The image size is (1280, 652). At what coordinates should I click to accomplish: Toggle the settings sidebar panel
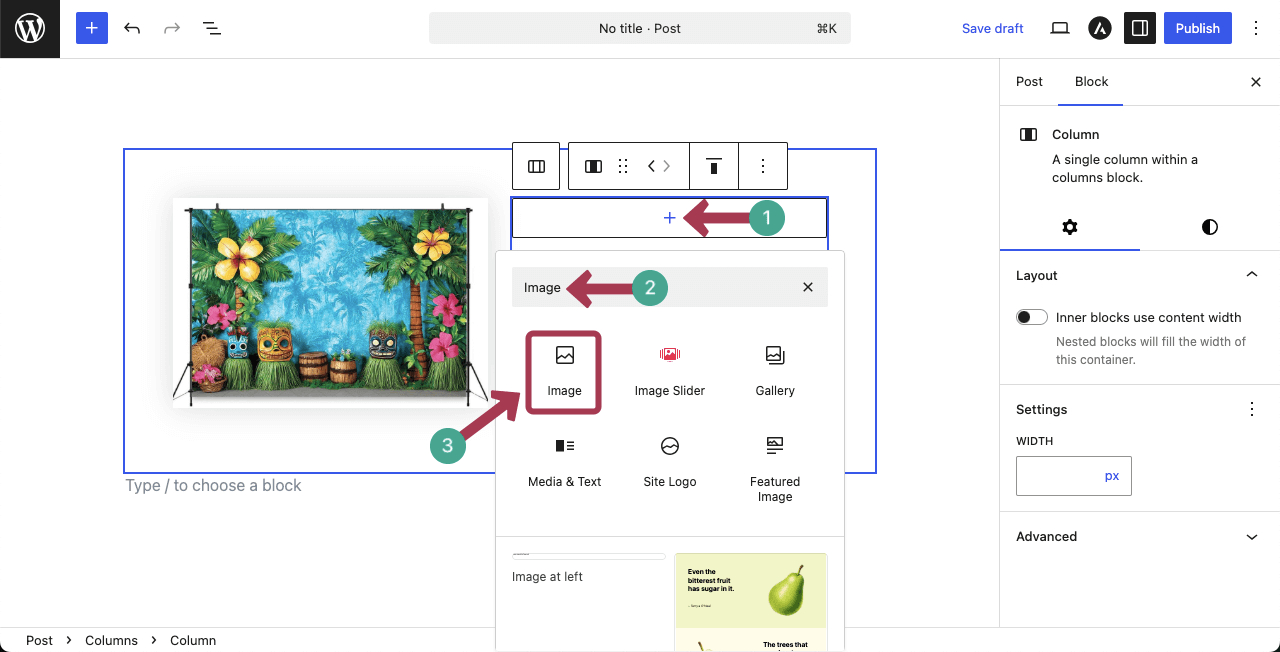pos(1139,28)
